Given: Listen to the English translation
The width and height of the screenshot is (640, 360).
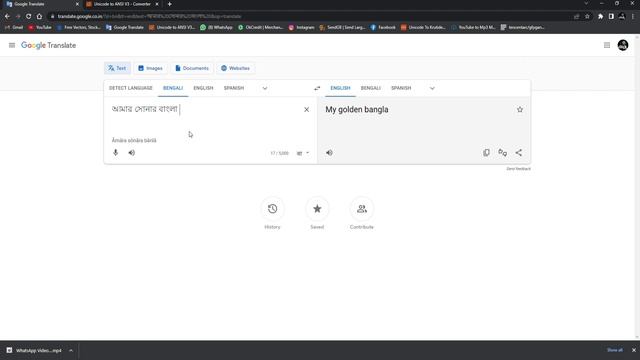Looking at the screenshot, I should pos(329,153).
